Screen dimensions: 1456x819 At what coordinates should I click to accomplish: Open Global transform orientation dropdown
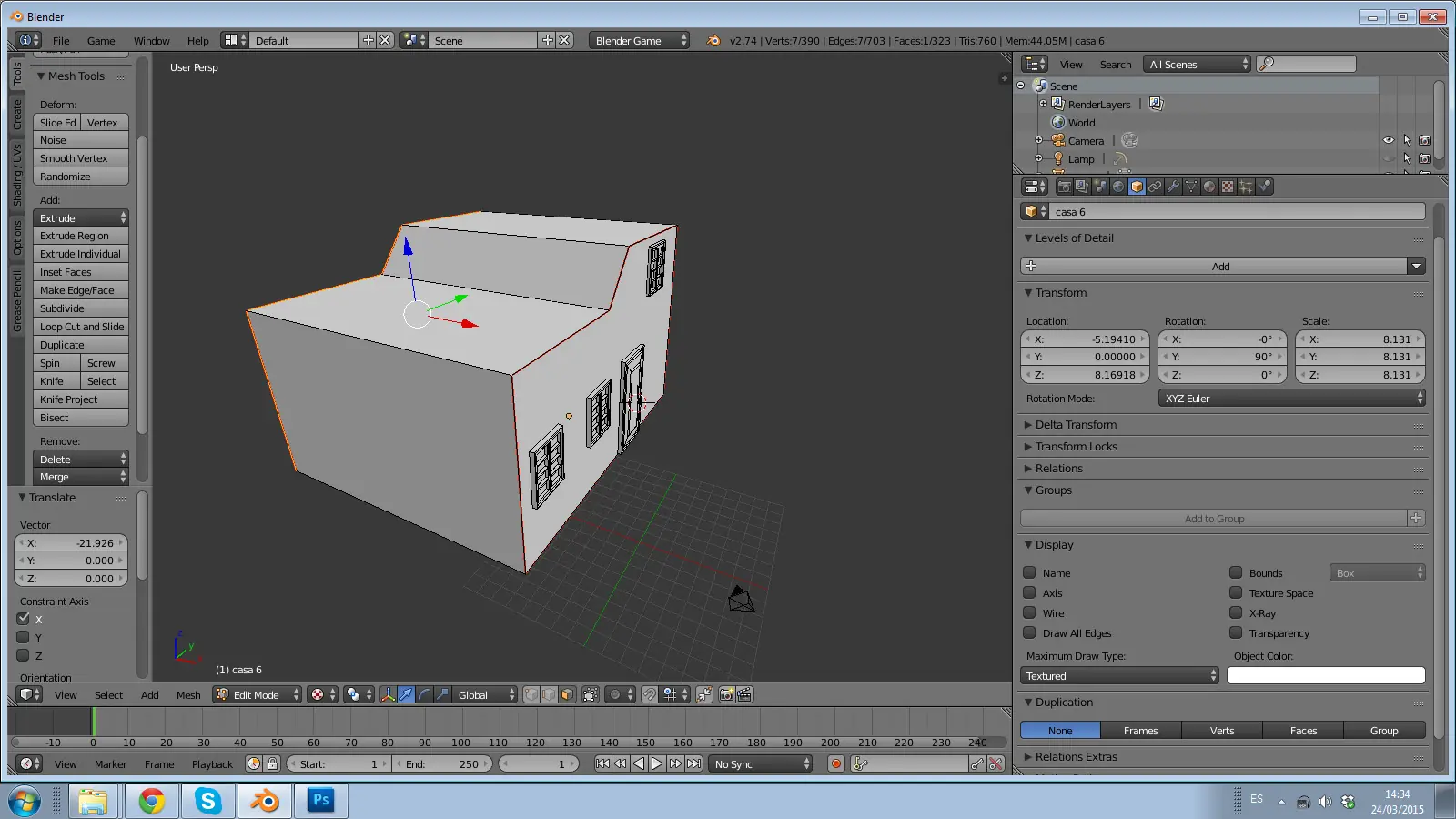pyautogui.click(x=484, y=694)
